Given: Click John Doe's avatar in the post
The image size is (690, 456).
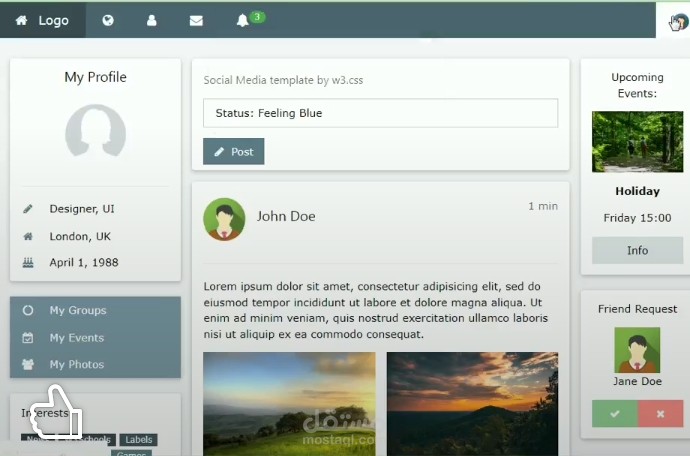Looking at the screenshot, I should pos(224,219).
